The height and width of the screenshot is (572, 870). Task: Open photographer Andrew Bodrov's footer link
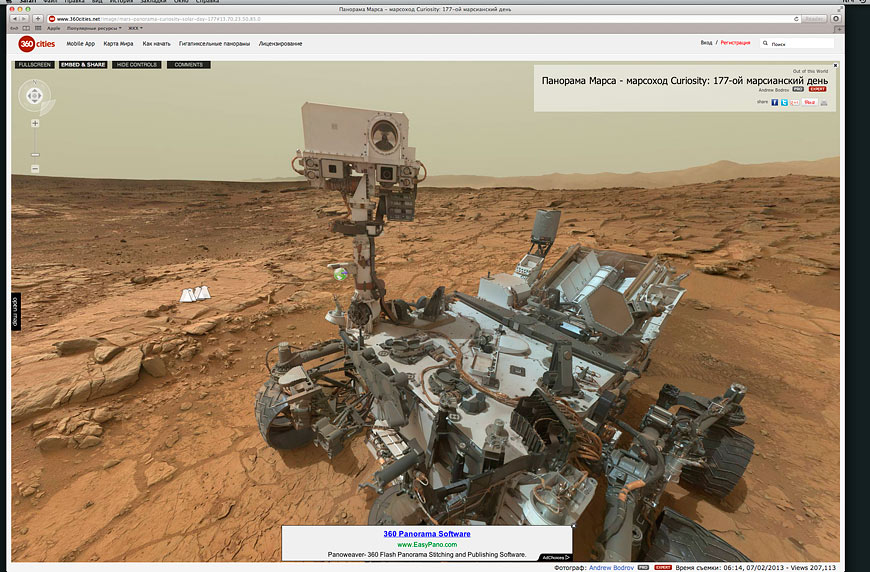point(611,568)
